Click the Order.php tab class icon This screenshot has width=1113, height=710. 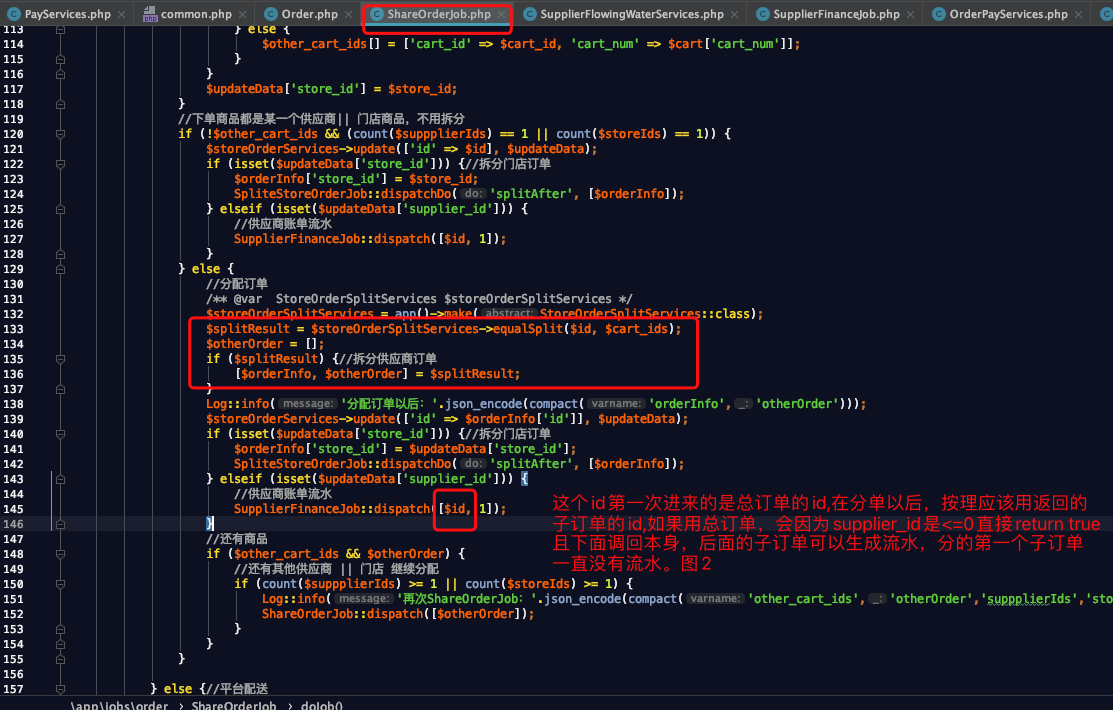pos(270,14)
